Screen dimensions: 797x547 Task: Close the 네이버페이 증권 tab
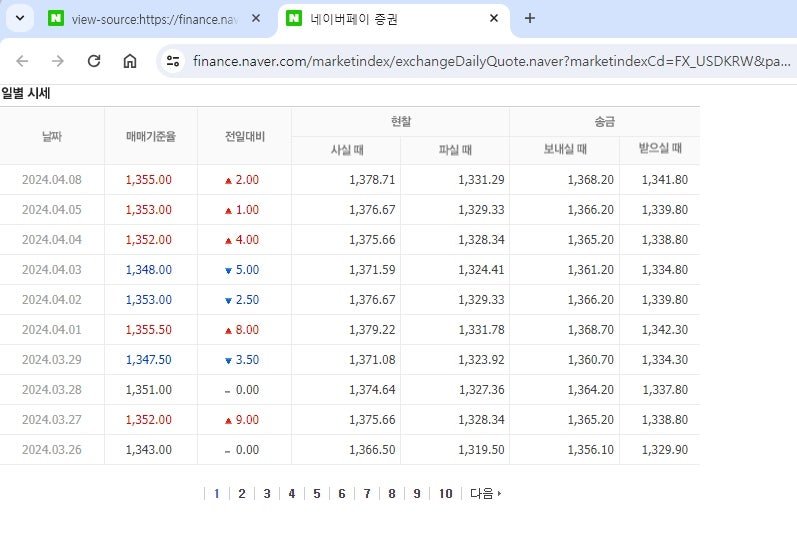tap(494, 18)
